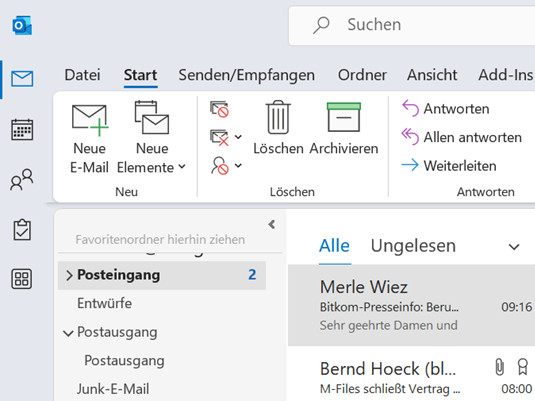Viewport: 535px width, 401px height.
Task: Create a new email with Neue E-Mail
Action: (89, 138)
